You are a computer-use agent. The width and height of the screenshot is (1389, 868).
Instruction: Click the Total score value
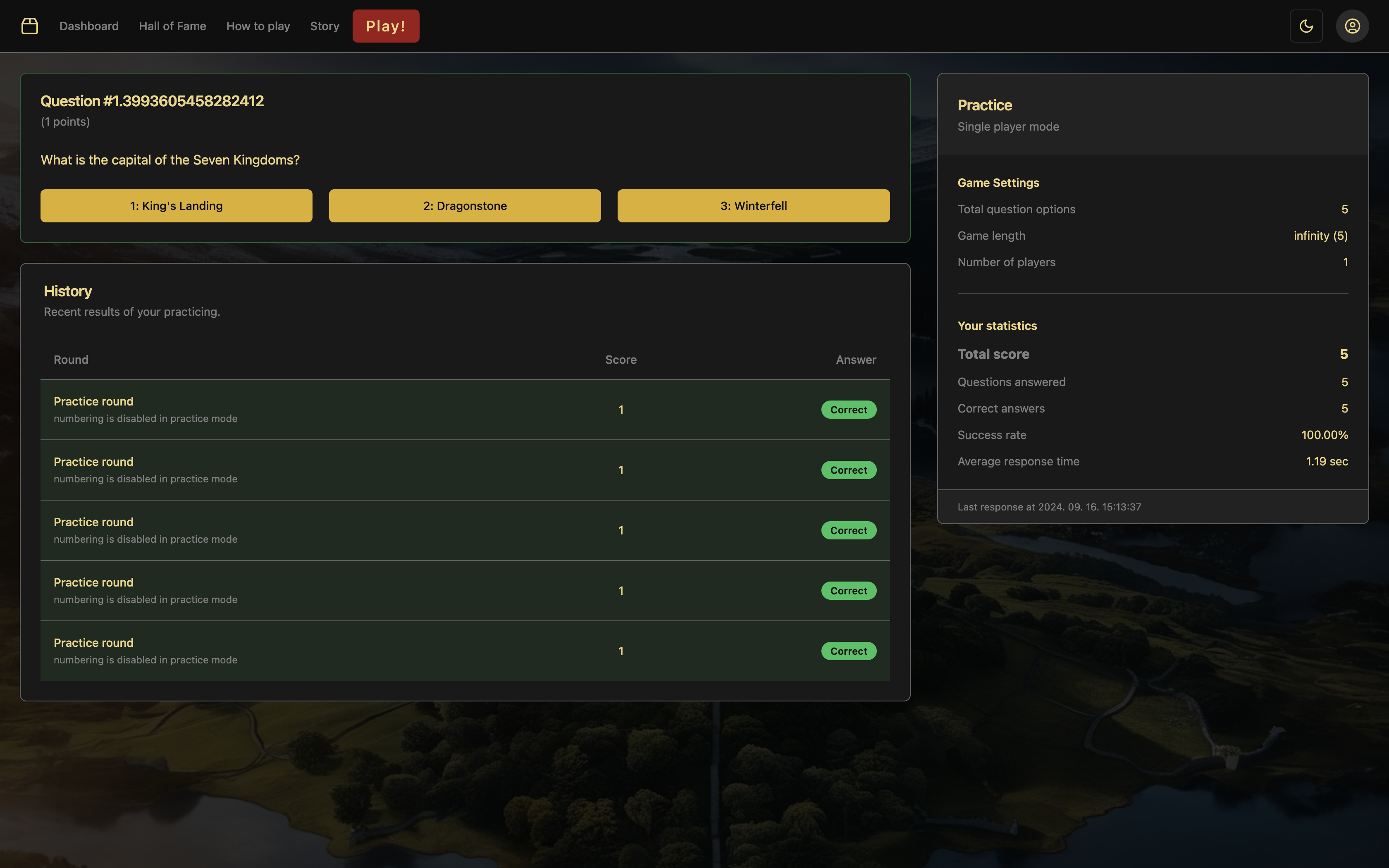click(x=1343, y=354)
